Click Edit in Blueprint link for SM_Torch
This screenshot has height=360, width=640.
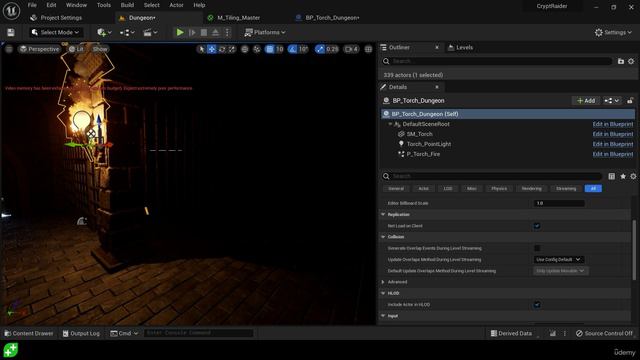[613, 134]
